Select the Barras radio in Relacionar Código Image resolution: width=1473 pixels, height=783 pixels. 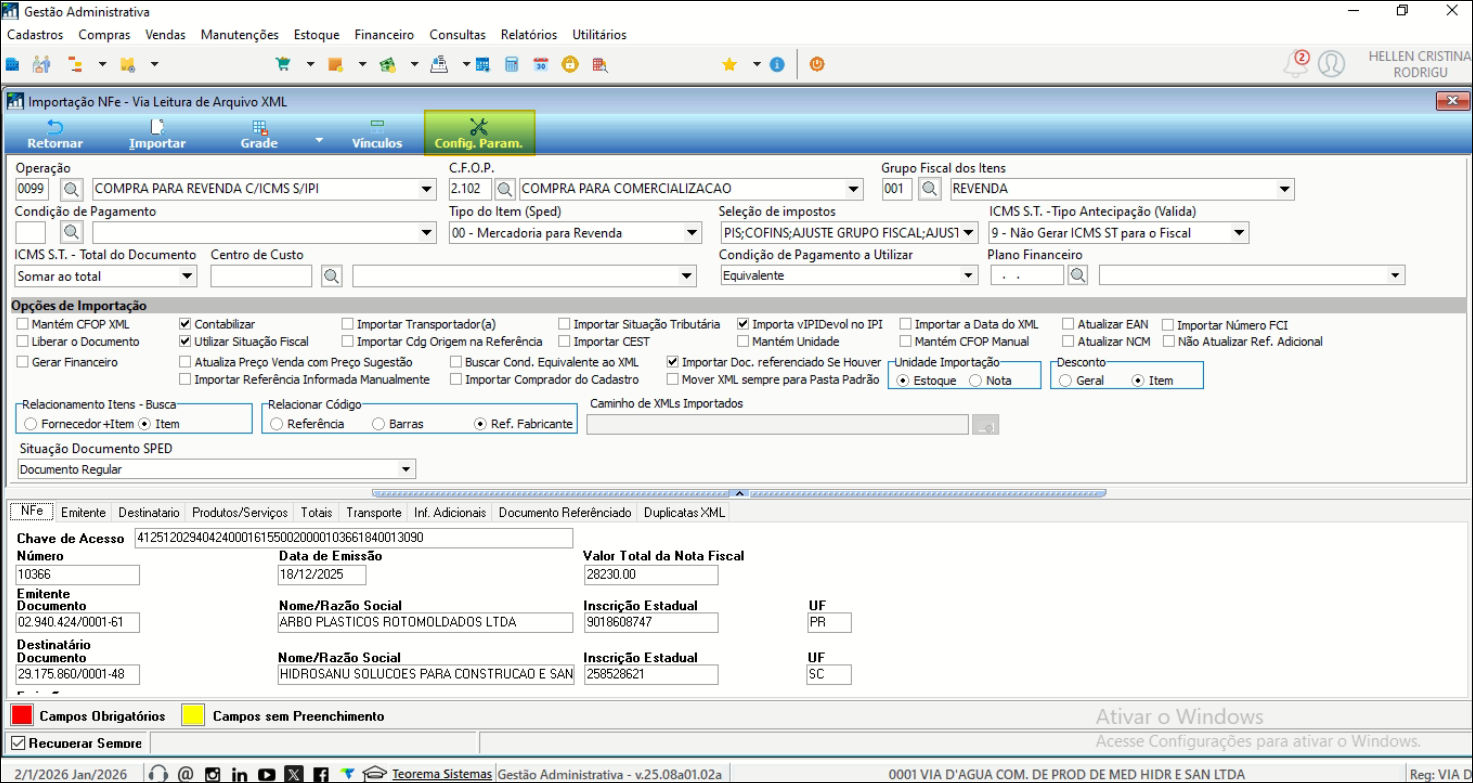(378, 424)
